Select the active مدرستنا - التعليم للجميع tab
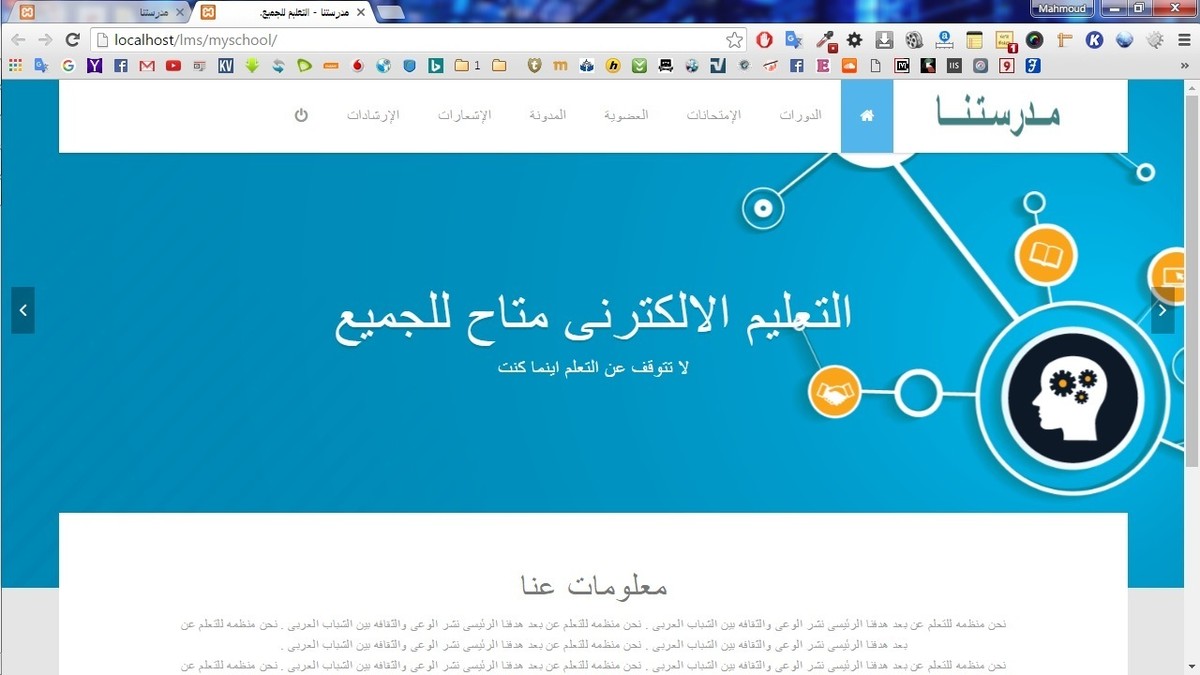1200x675 pixels. click(285, 12)
